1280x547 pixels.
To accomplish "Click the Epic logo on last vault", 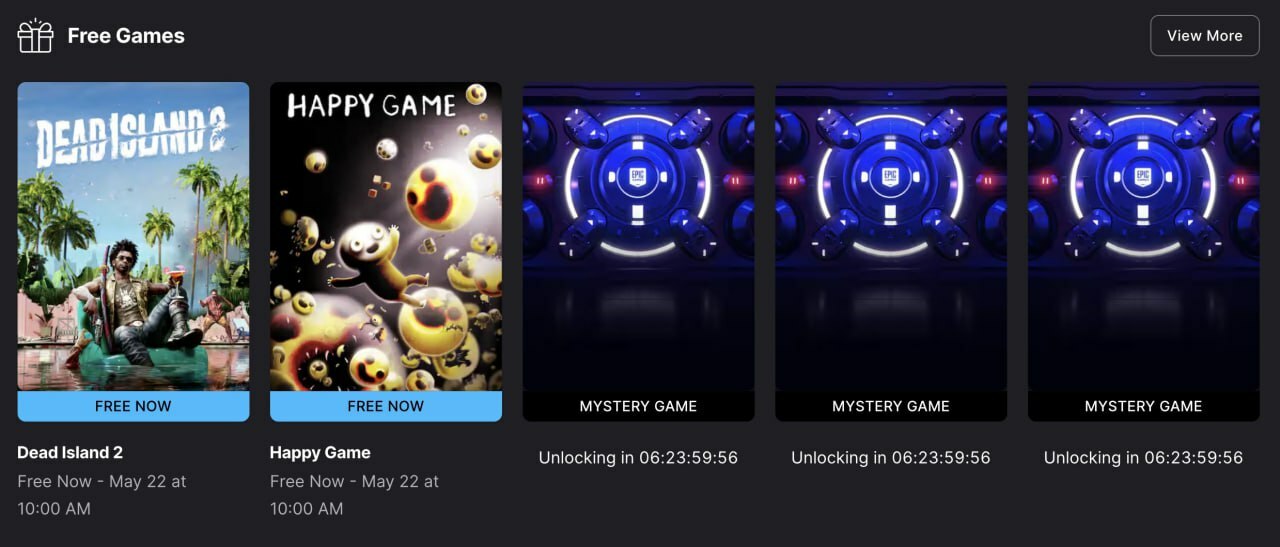I will point(1144,179).
